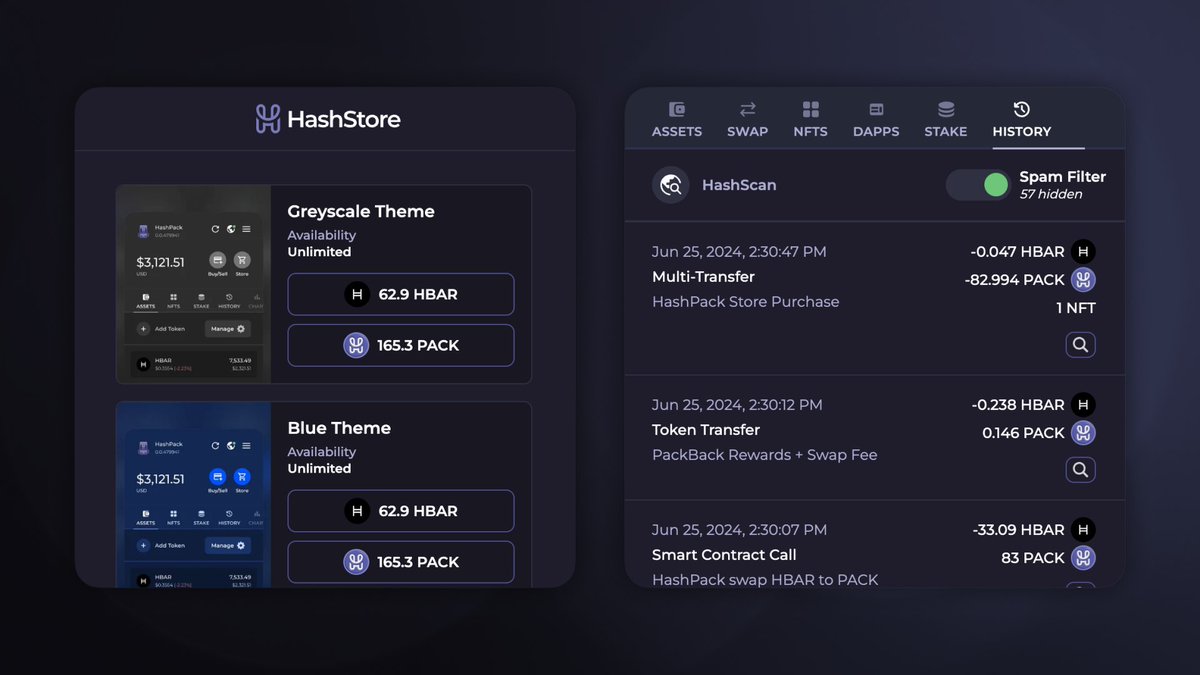Select the Token Transfer transaction label
The width and height of the screenshot is (1200, 675).
click(706, 430)
